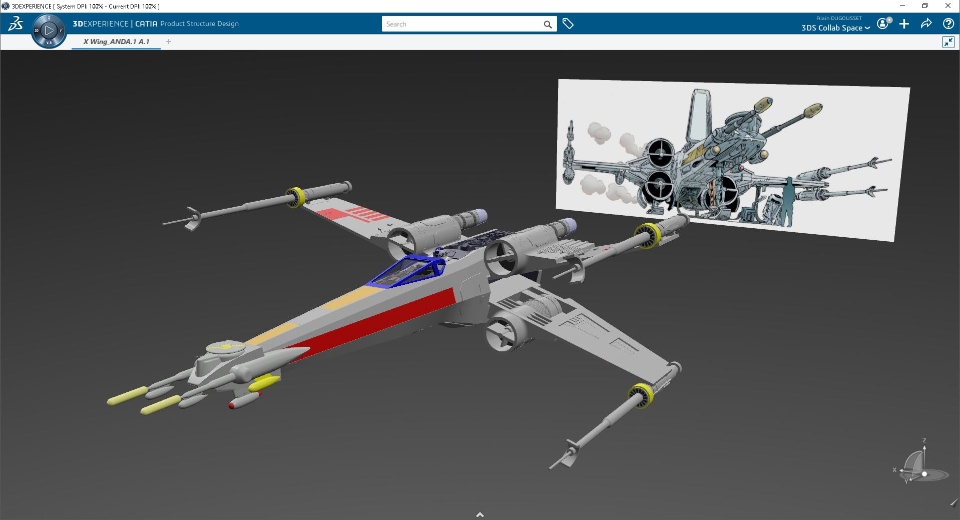This screenshot has width=960, height=520.
Task: Open the user profile icon
Action: click(x=883, y=23)
